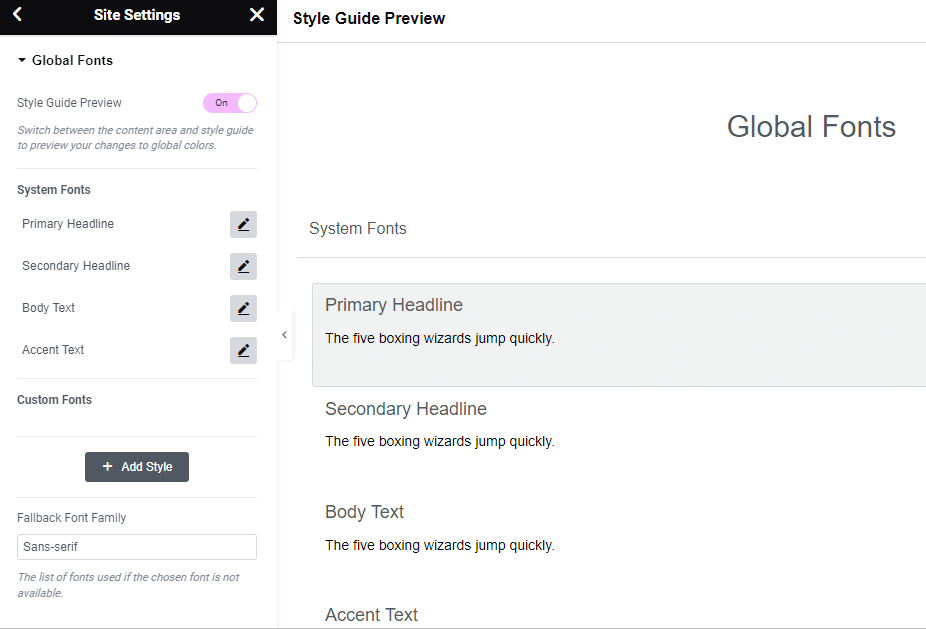The height and width of the screenshot is (629, 926).
Task: Select Accent Text label in the sidebar
Action: click(x=53, y=350)
